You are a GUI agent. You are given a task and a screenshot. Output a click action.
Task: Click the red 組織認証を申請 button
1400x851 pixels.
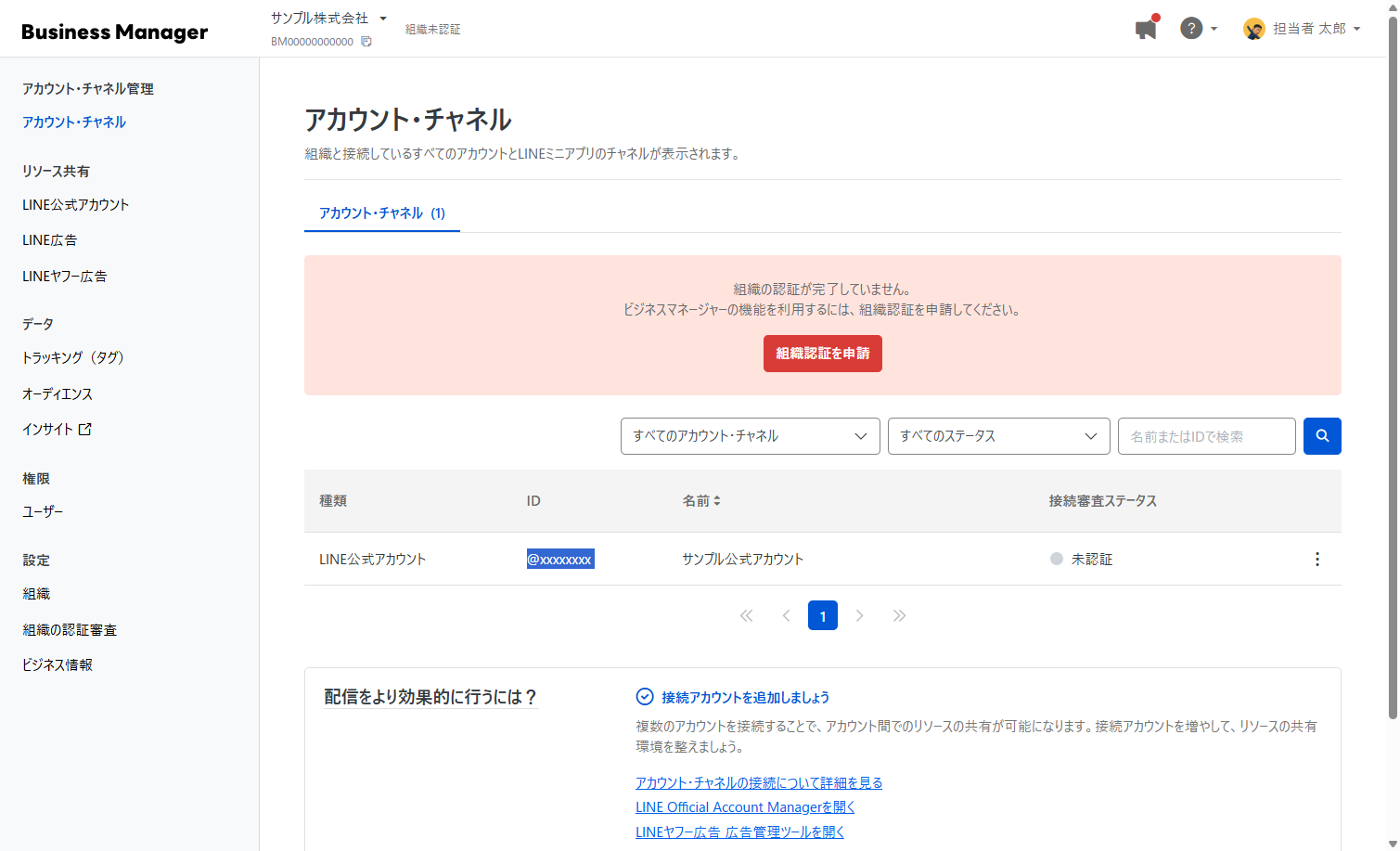click(823, 354)
